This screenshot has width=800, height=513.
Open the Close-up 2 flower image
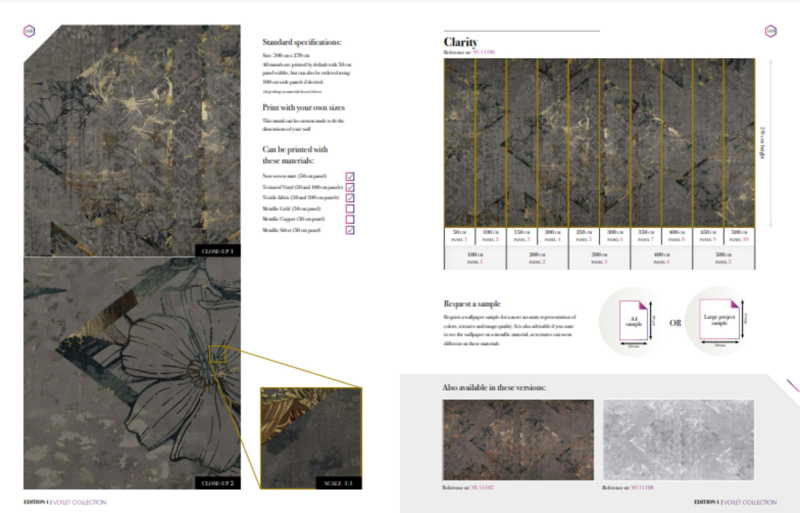click(x=132, y=373)
